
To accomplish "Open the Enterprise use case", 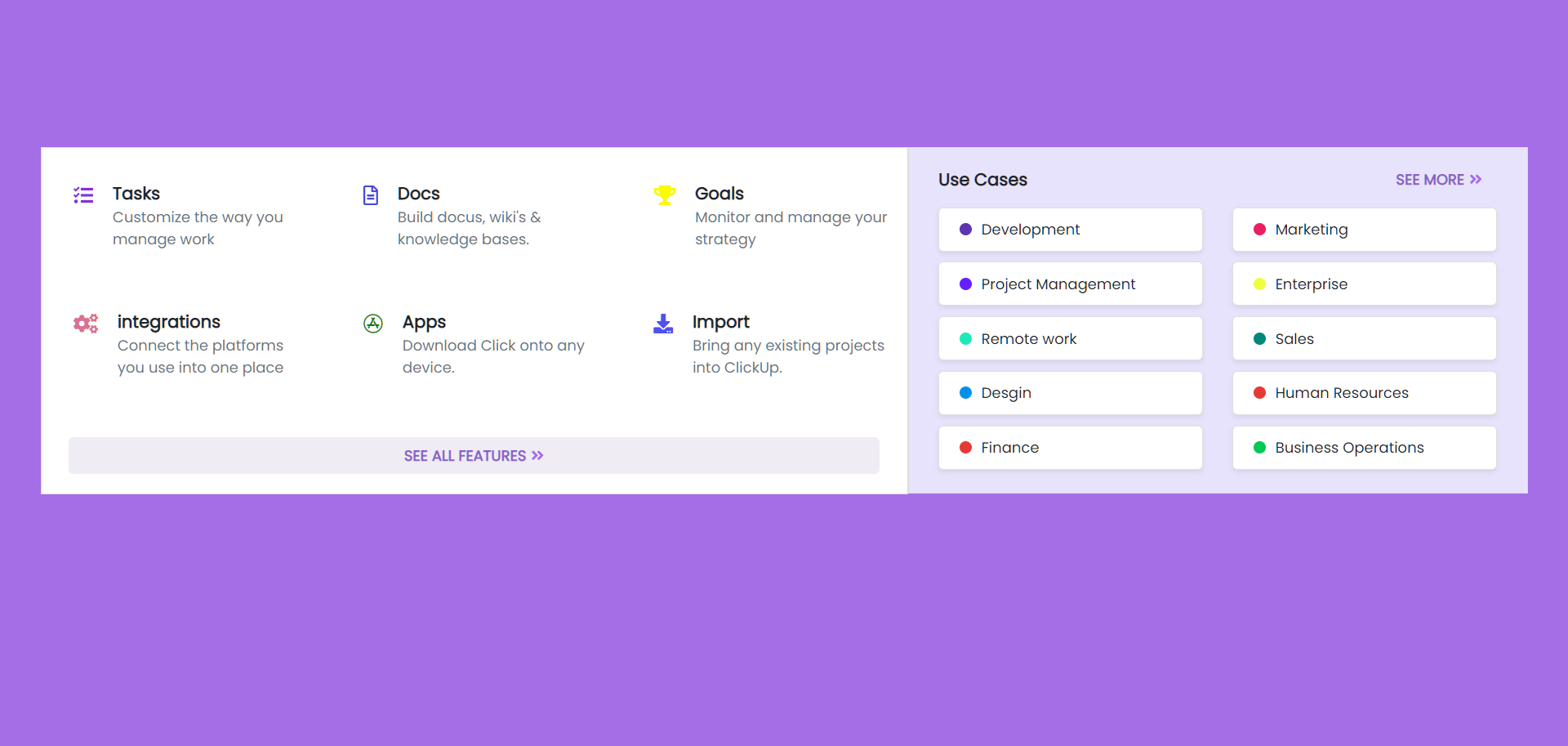I will pyautogui.click(x=1364, y=284).
